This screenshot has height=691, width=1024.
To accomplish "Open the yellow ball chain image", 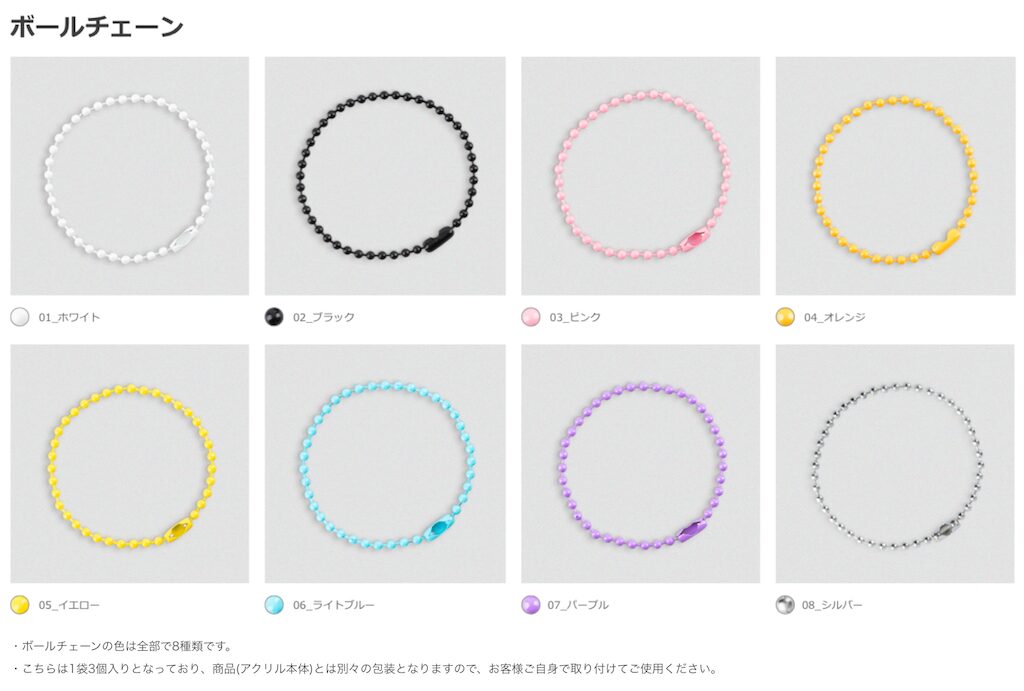I will point(129,464).
